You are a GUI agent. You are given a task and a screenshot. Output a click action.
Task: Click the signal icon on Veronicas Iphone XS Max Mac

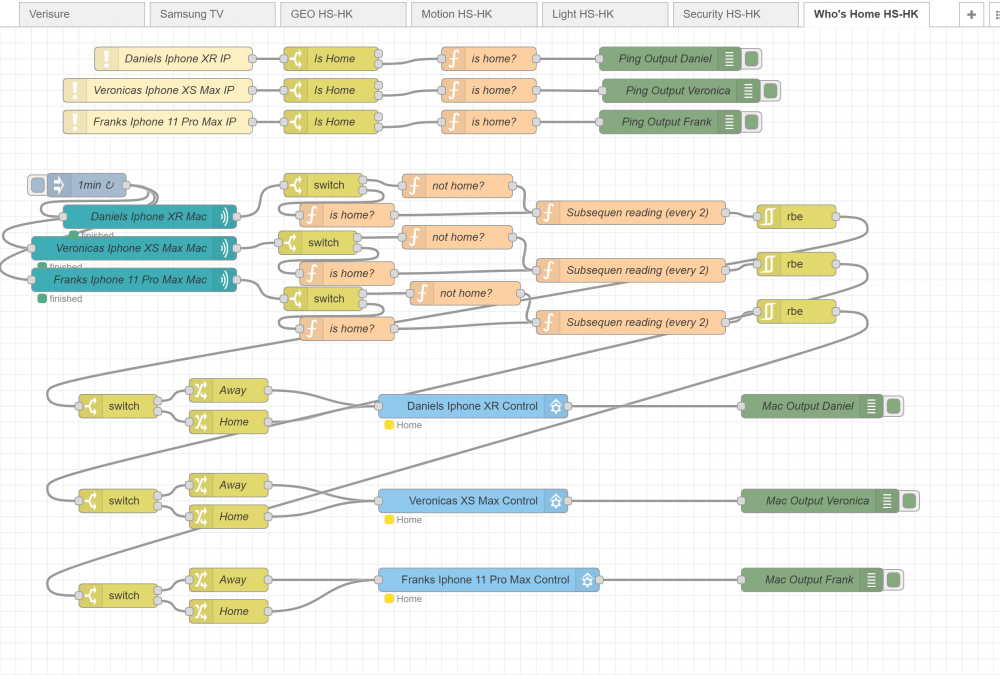coord(225,248)
